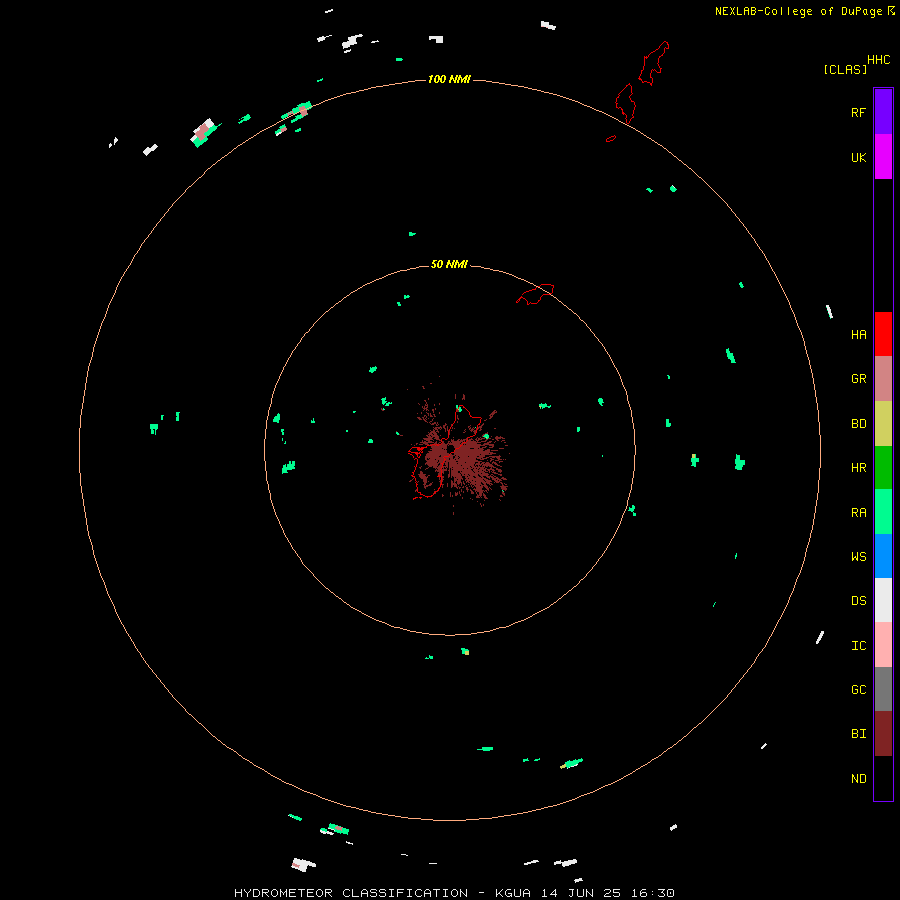Click the "IC" legend label
This screenshot has width=900, height=900.
click(x=859, y=645)
